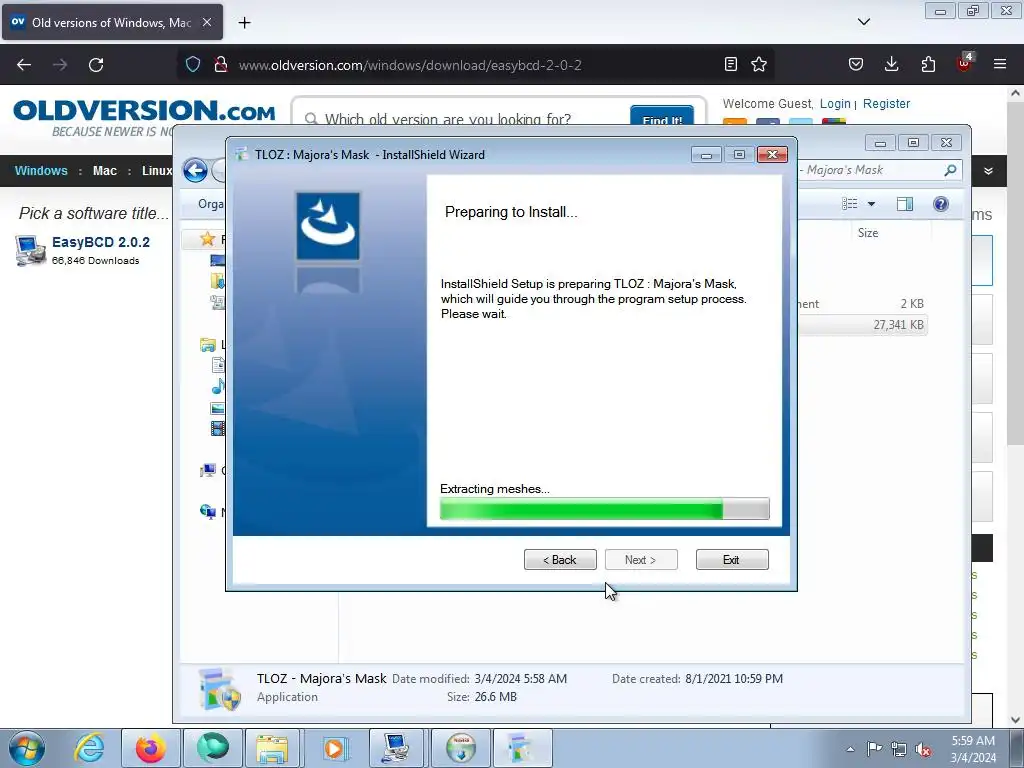Viewport: 1024px width, 768px height.
Task: Open the Register link
Action: [x=886, y=104]
